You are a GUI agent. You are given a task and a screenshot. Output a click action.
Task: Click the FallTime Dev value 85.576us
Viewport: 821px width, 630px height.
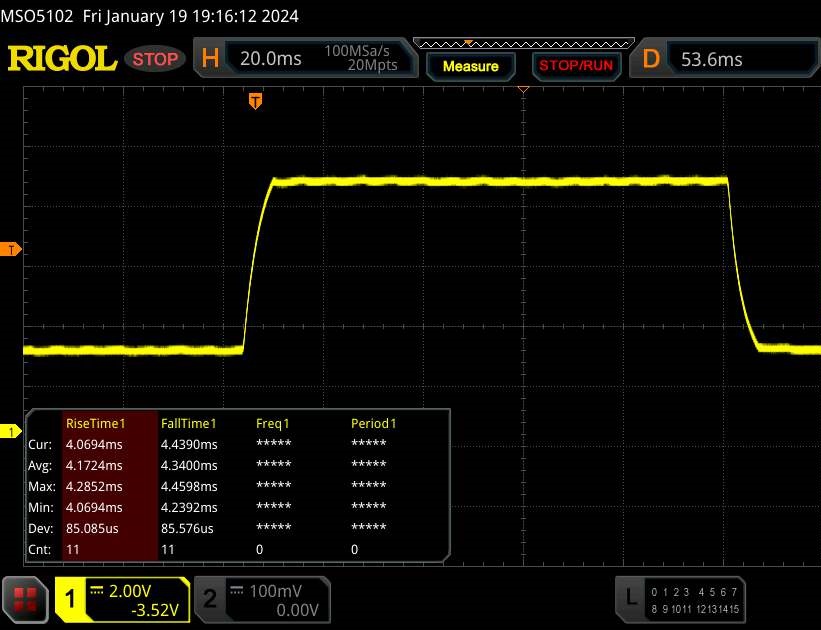tap(187, 528)
